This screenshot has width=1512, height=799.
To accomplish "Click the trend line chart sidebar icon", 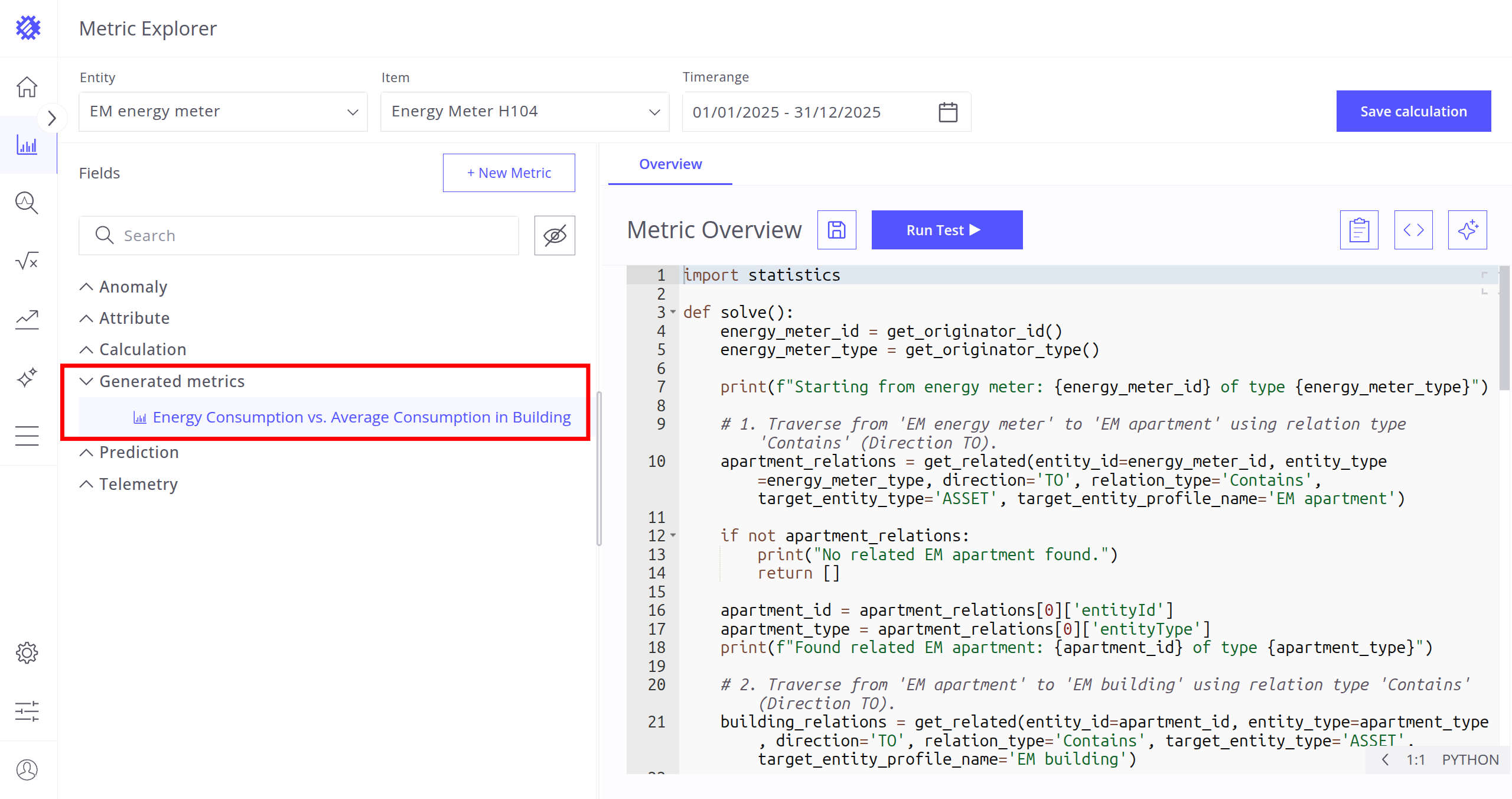I will tap(27, 320).
